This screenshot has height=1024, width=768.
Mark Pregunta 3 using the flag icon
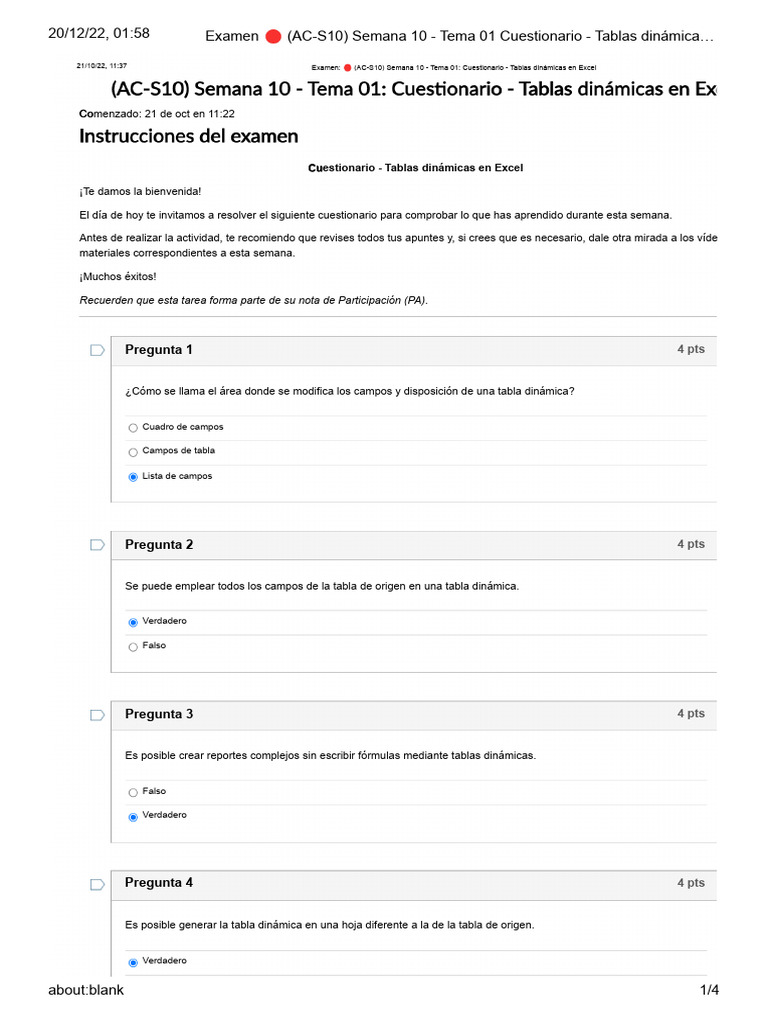tap(97, 715)
